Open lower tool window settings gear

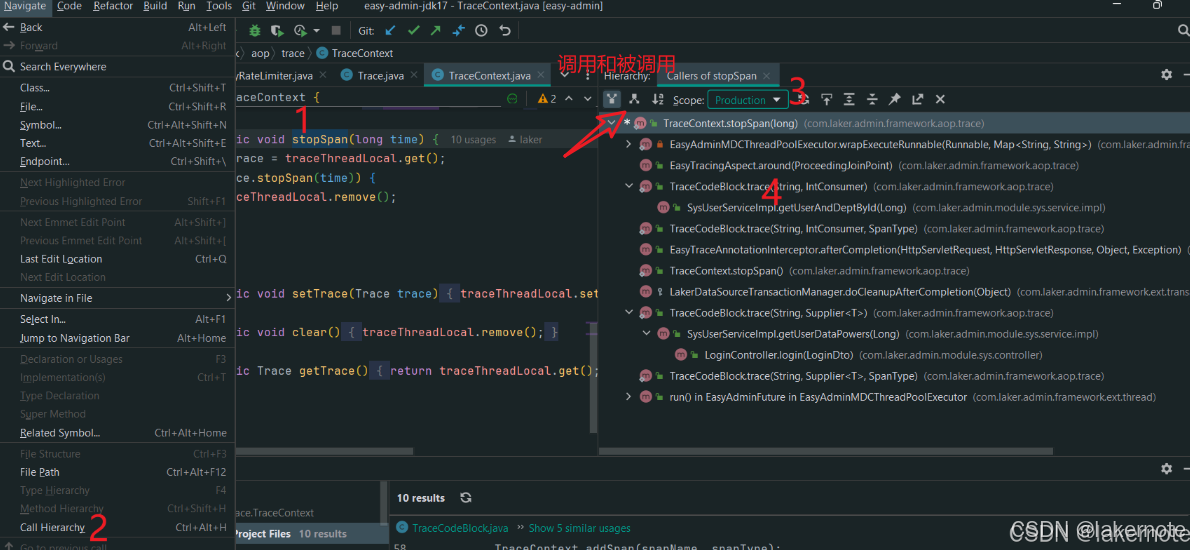pyautogui.click(x=1166, y=470)
